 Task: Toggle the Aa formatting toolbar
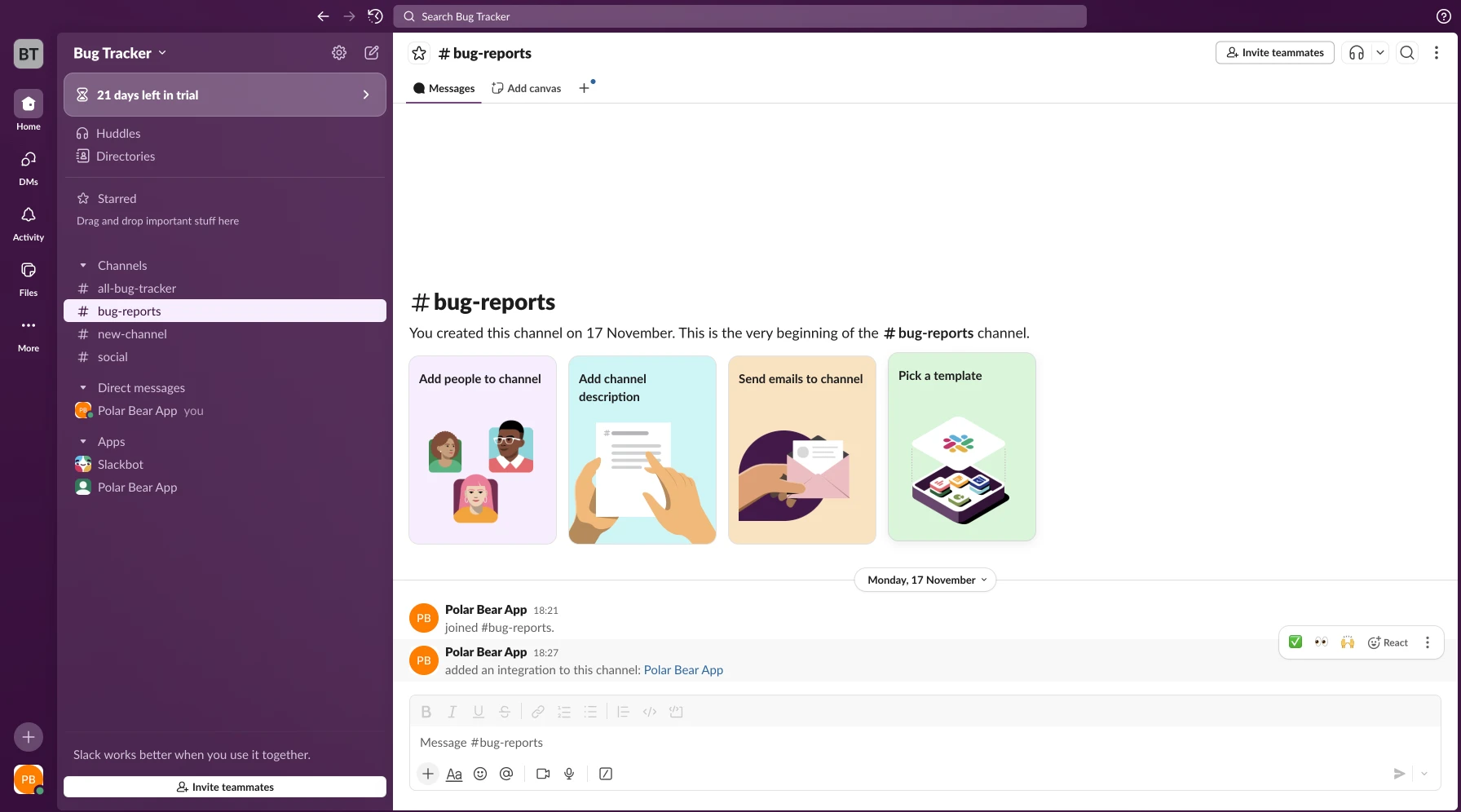[454, 774]
